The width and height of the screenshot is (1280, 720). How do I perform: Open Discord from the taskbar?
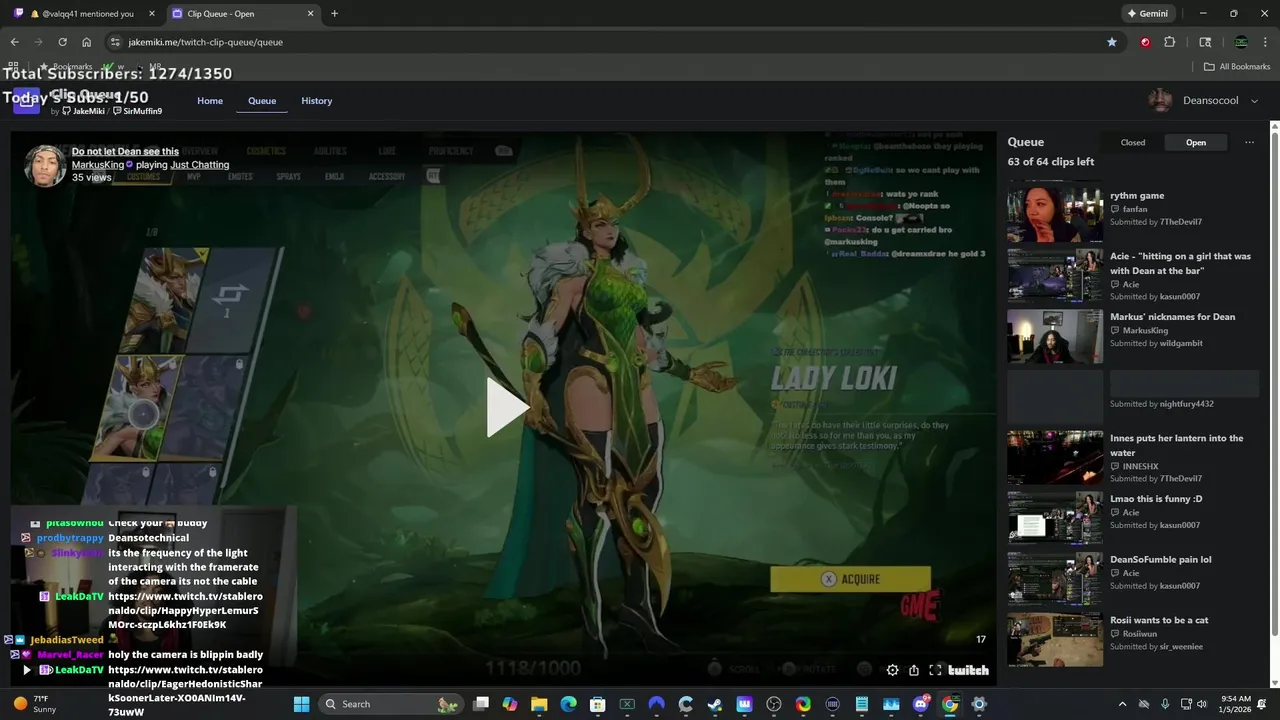921,704
